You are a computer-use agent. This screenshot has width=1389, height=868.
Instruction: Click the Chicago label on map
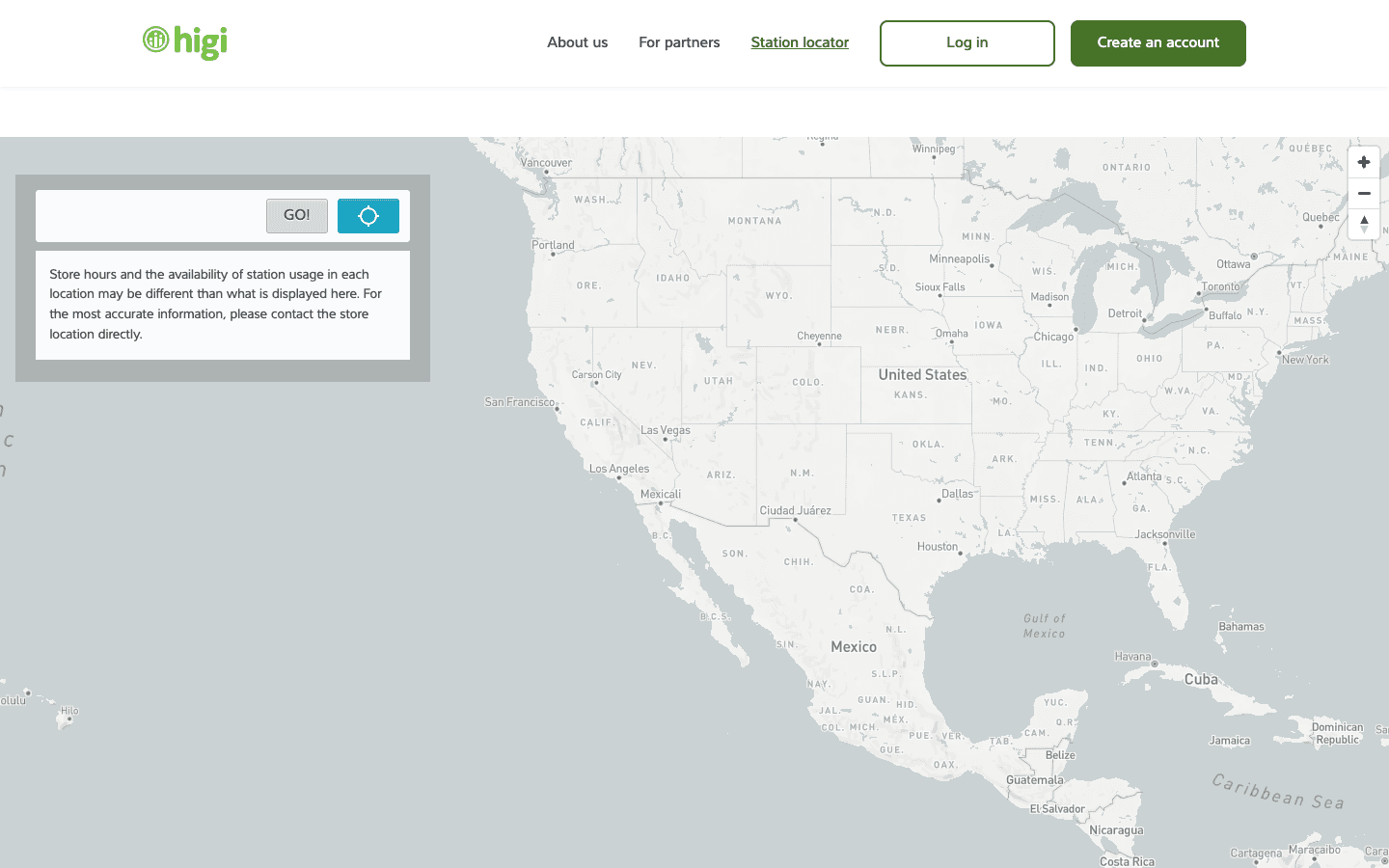click(1053, 338)
